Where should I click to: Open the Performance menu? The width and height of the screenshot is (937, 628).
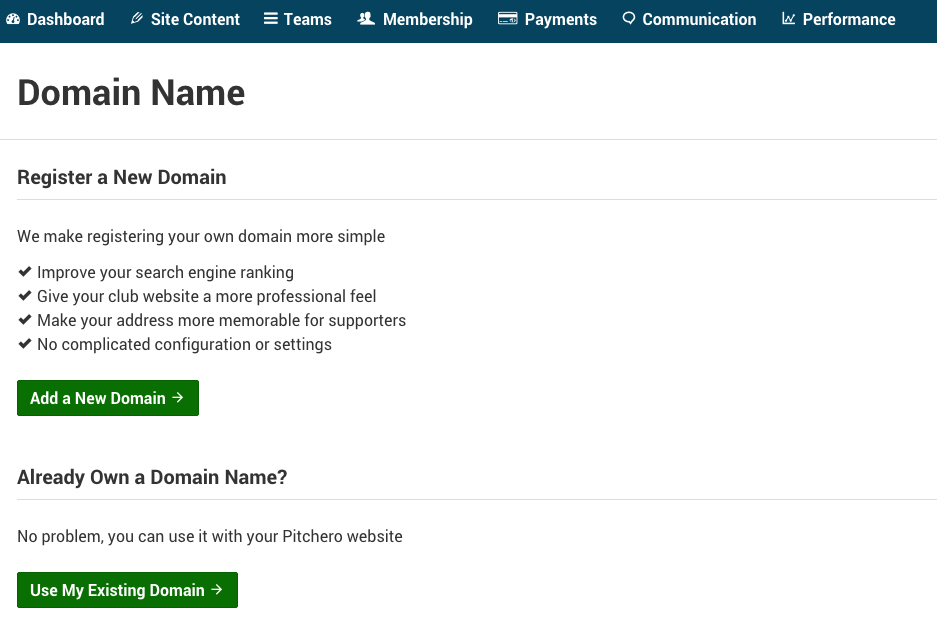coord(839,19)
